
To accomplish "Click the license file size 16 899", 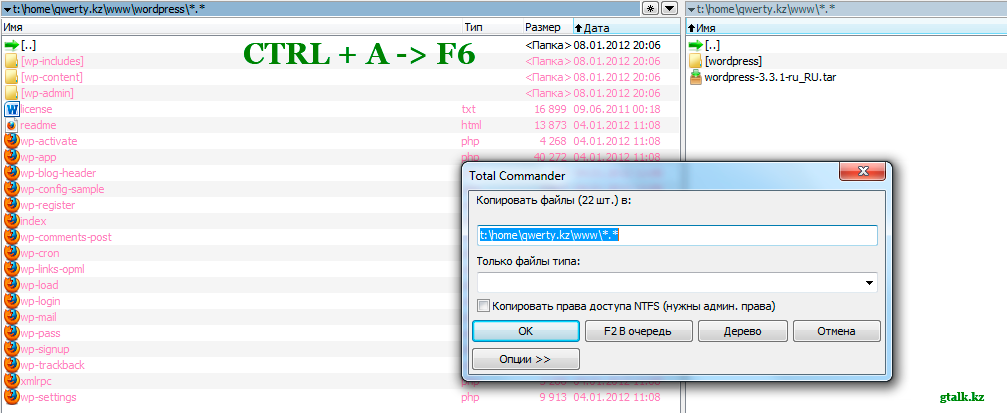I will tap(552, 109).
